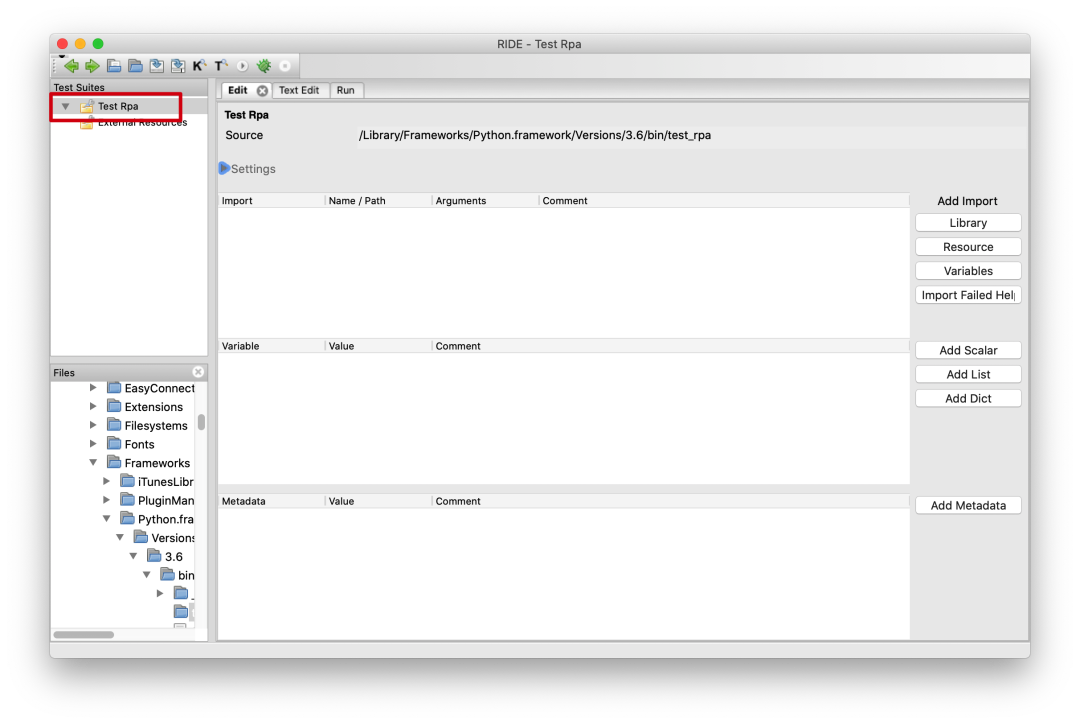Click the Library import button

click(x=968, y=223)
